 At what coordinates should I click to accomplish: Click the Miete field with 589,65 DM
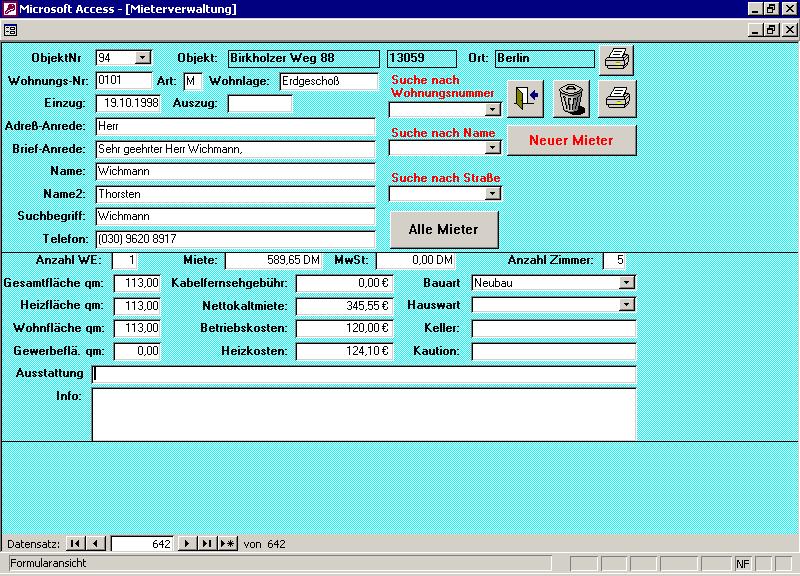[x=273, y=260]
